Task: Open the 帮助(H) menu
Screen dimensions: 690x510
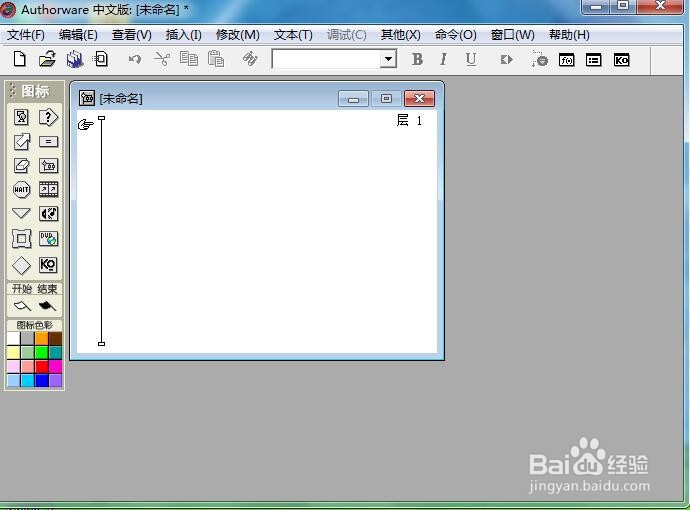Action: (x=569, y=35)
